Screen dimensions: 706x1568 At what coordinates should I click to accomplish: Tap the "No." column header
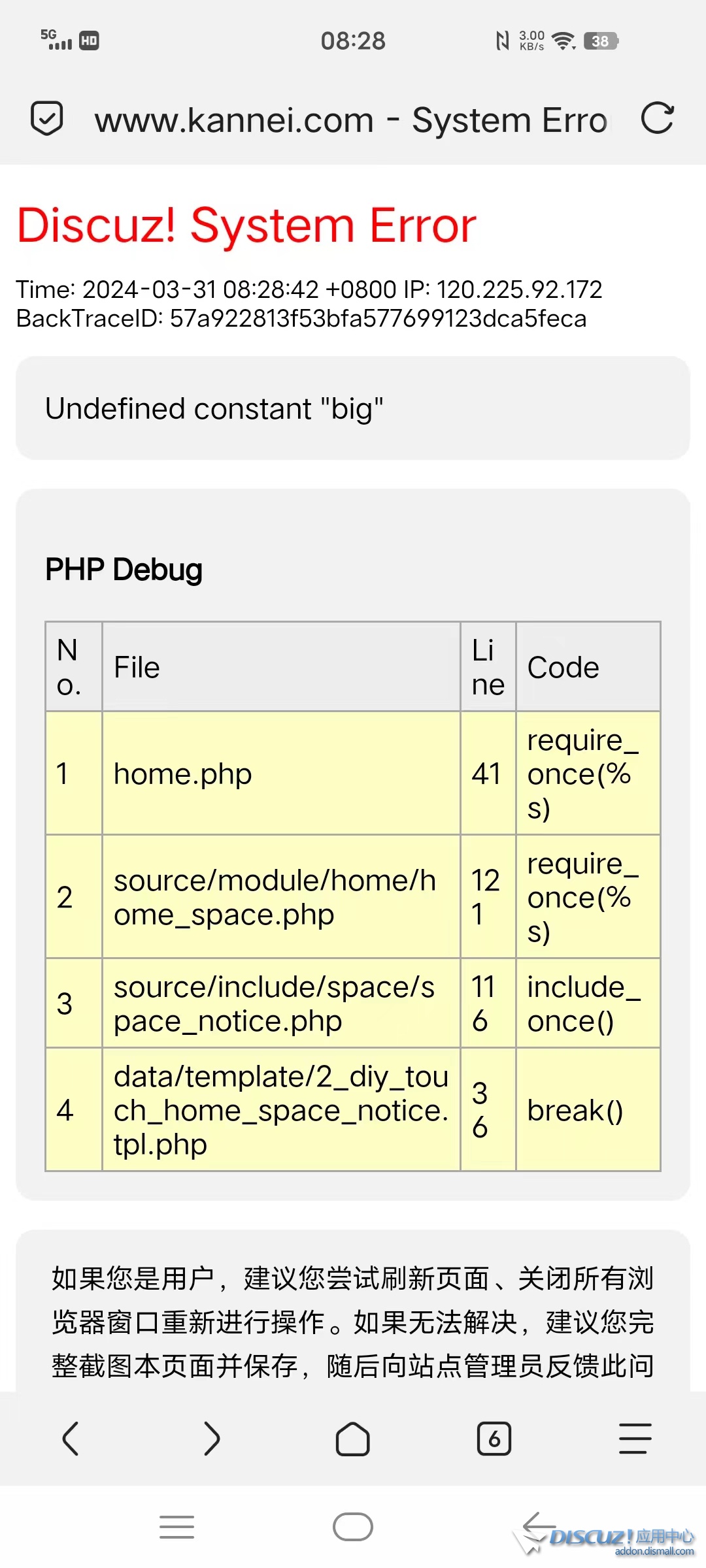pos(74,667)
